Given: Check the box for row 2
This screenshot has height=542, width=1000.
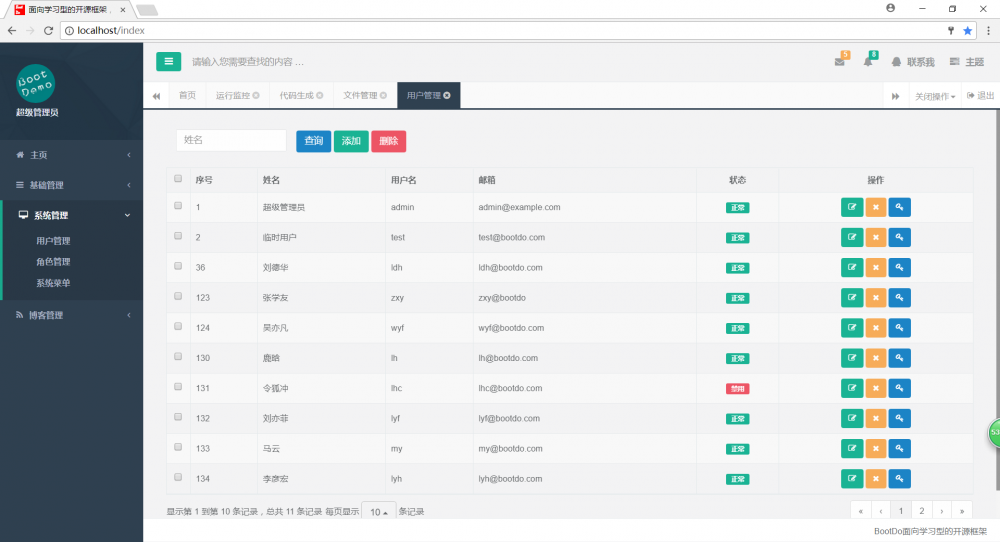Looking at the screenshot, I should (178, 236).
